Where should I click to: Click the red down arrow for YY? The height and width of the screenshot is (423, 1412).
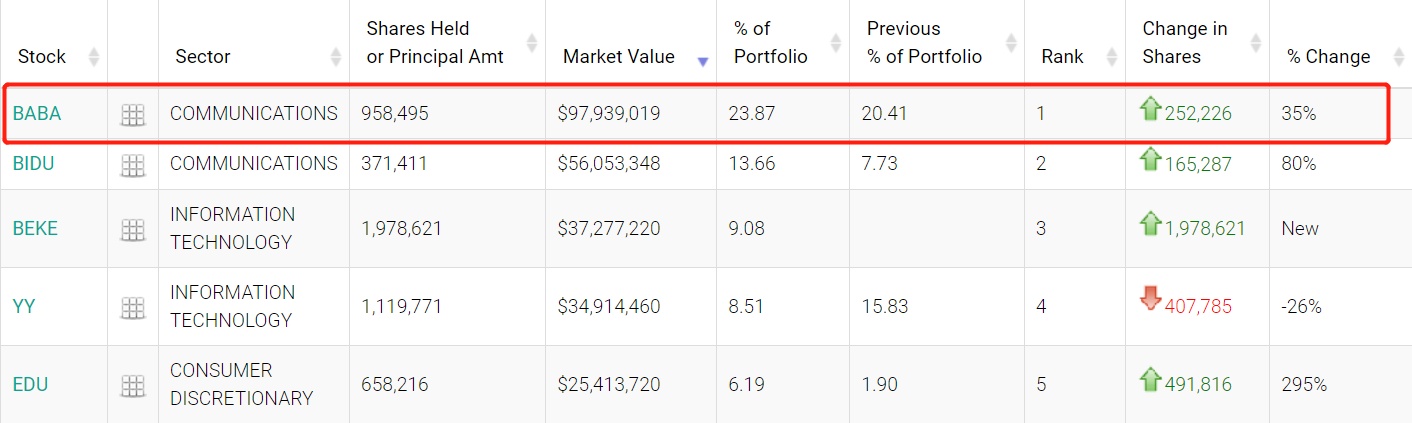pos(1150,299)
